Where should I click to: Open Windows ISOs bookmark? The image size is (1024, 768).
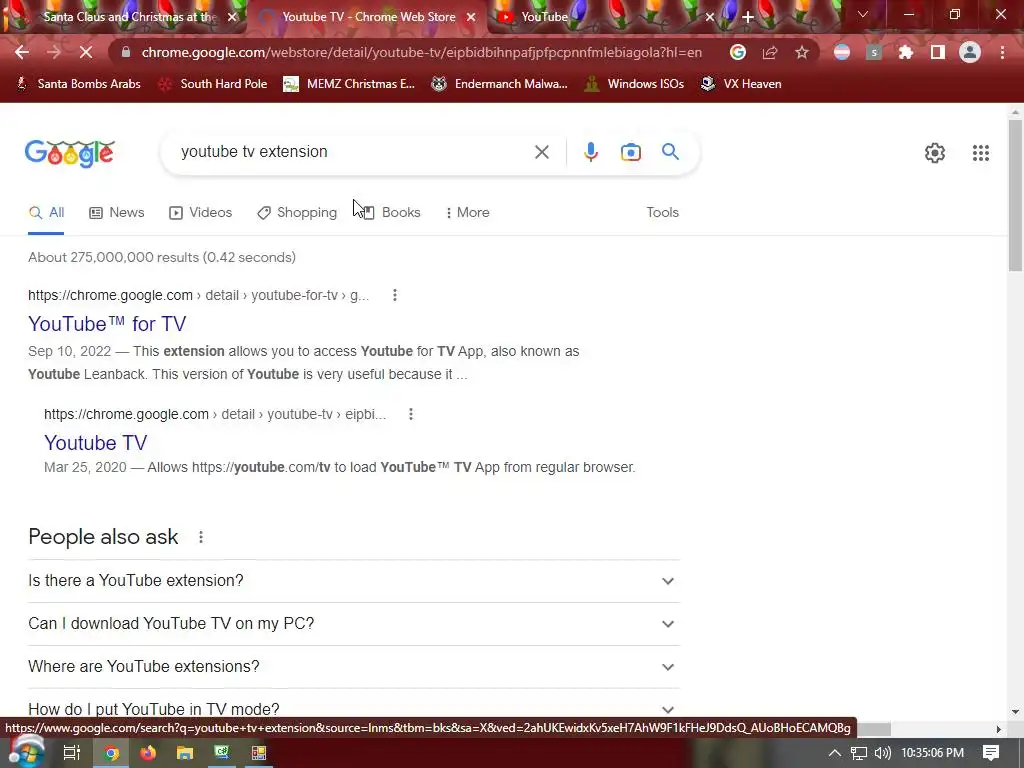click(634, 84)
